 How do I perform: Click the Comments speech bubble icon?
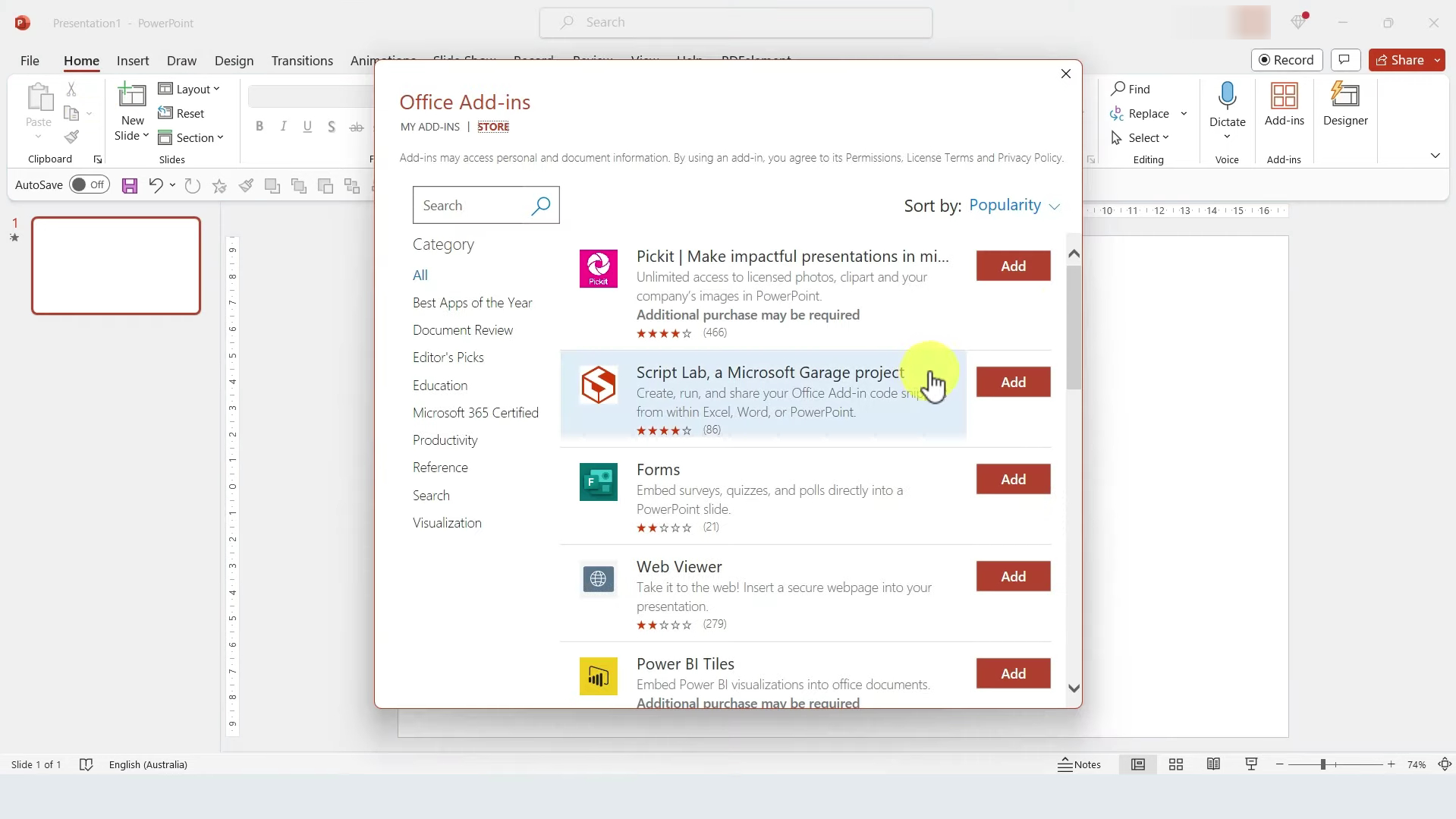coord(1344,60)
